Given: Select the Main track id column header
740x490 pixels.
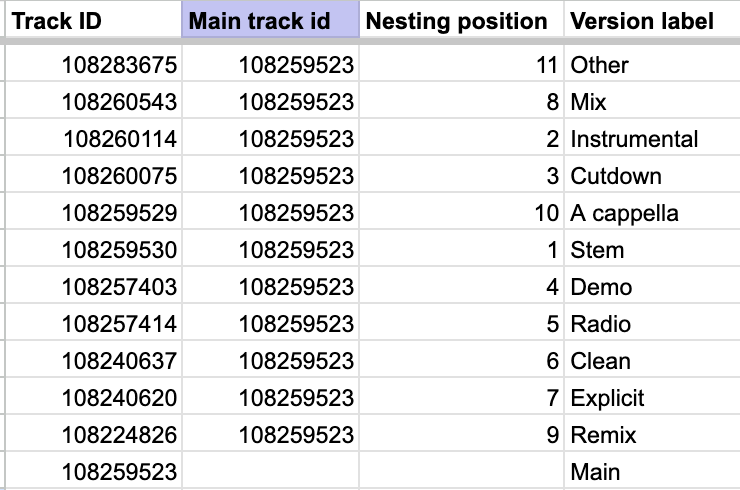Looking at the screenshot, I should (270, 20).
